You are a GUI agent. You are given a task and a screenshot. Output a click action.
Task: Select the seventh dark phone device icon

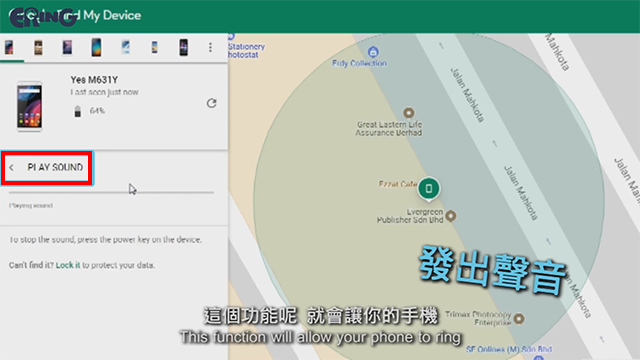point(184,47)
